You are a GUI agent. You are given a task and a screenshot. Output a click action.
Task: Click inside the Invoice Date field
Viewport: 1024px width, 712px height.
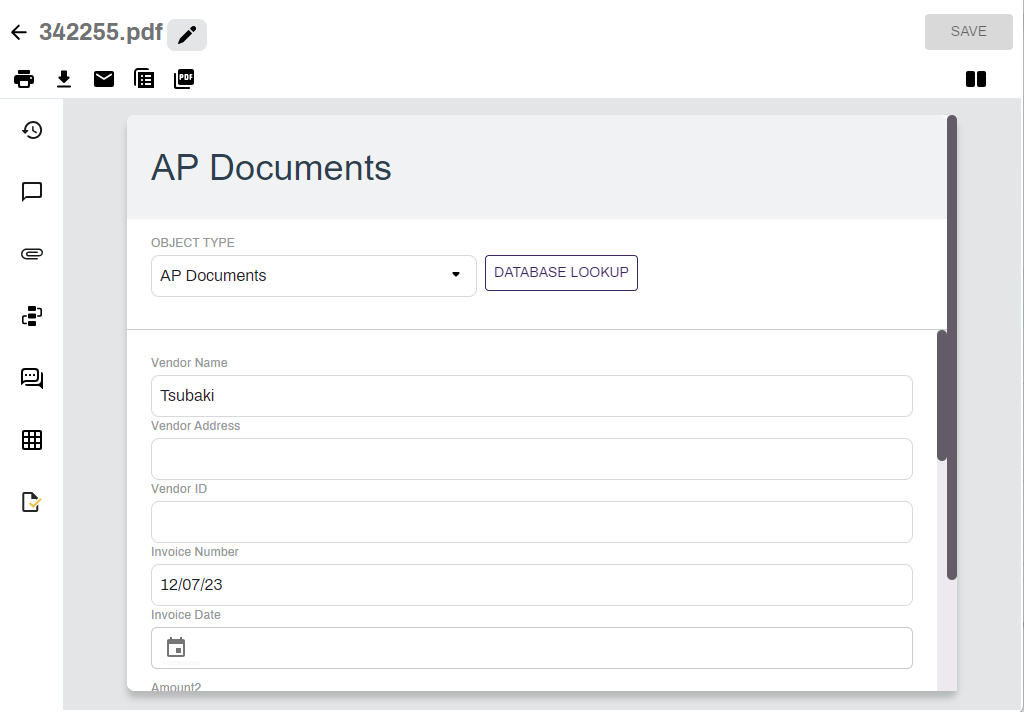point(532,648)
